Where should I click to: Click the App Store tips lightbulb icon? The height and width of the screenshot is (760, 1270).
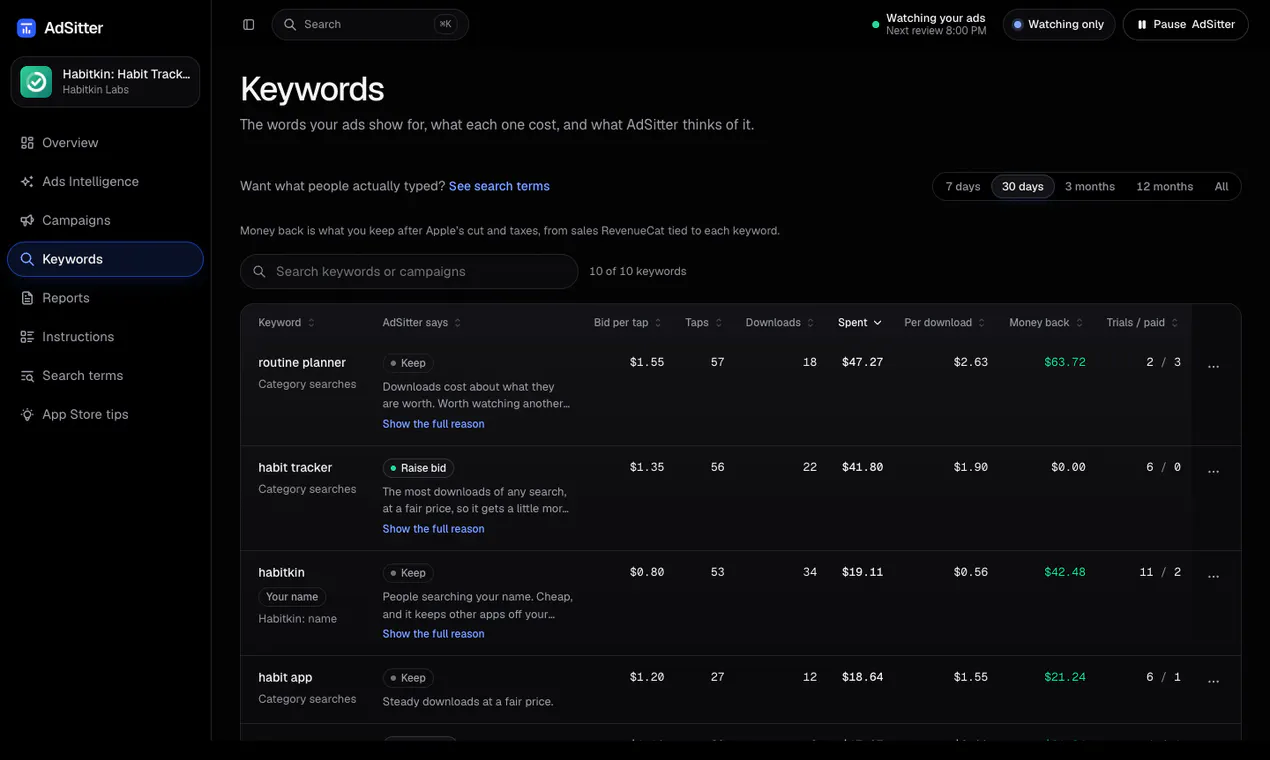[x=27, y=414]
